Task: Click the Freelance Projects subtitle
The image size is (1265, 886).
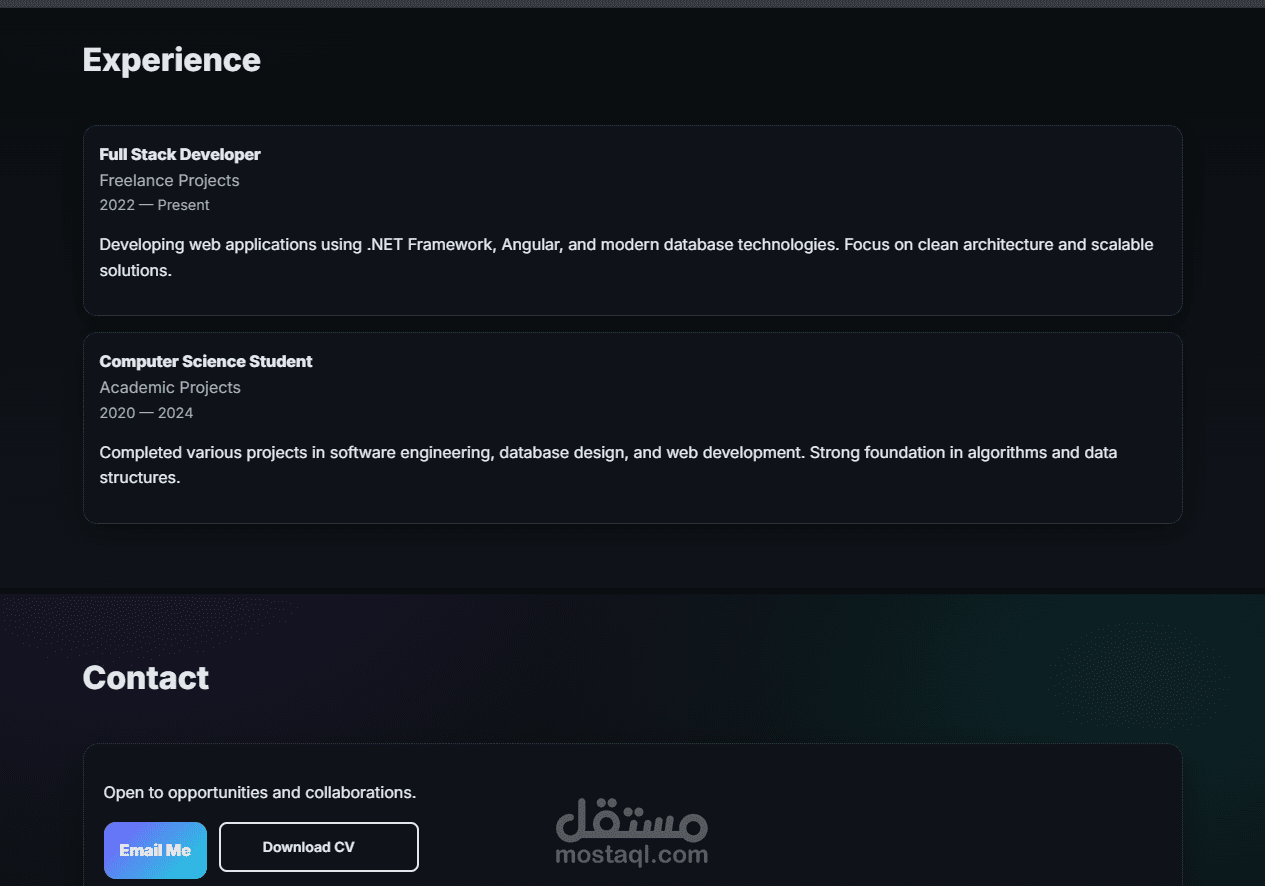Action: 169,180
